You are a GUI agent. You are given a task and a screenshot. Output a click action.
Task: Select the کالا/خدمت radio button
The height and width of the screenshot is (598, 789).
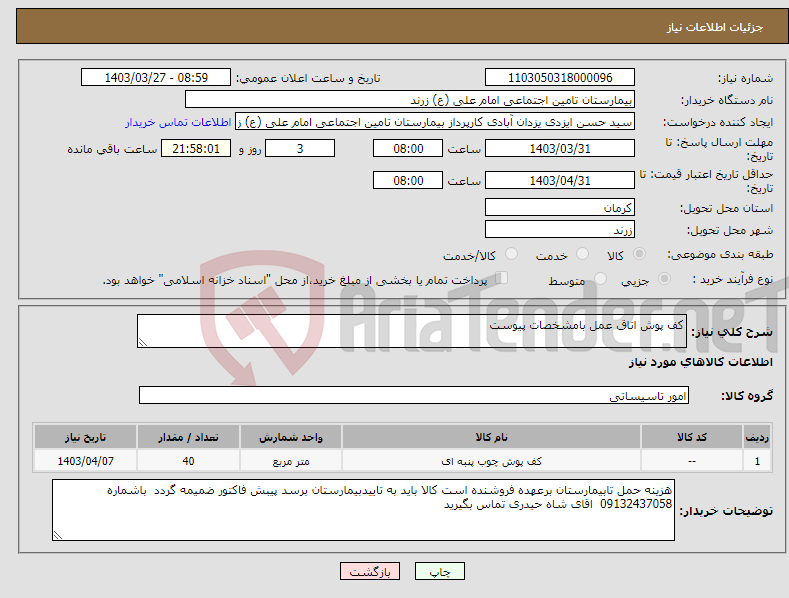click(x=511, y=254)
